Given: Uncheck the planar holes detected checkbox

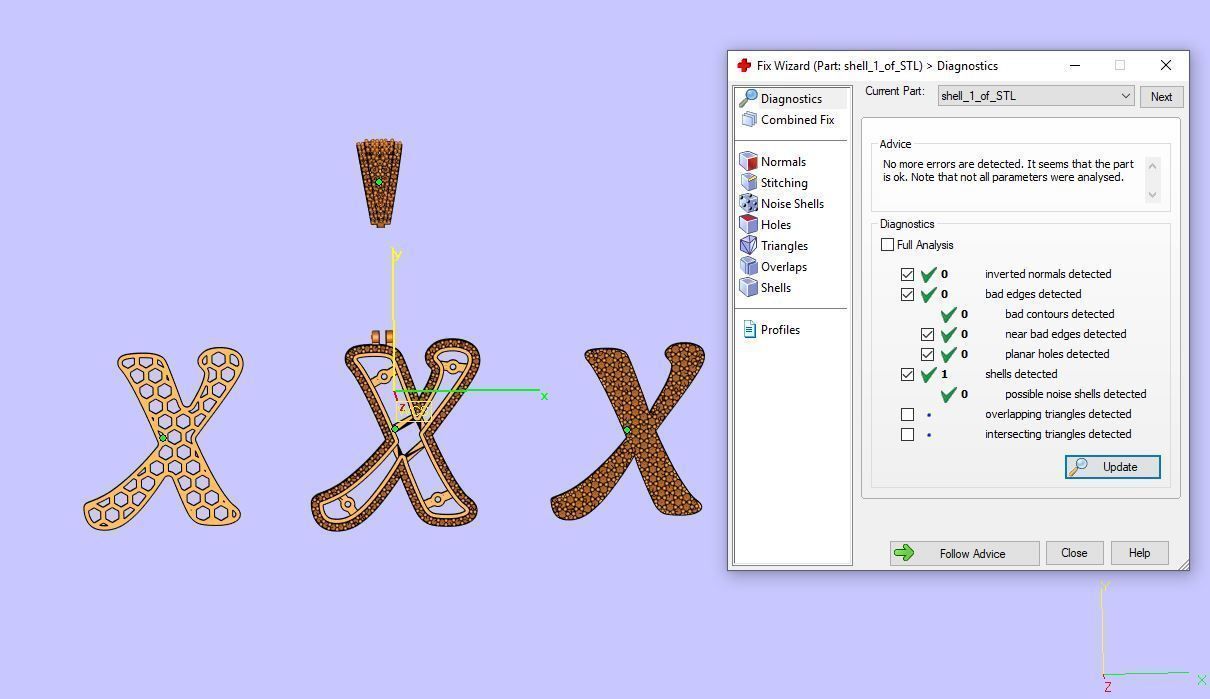Looking at the screenshot, I should [x=927, y=354].
